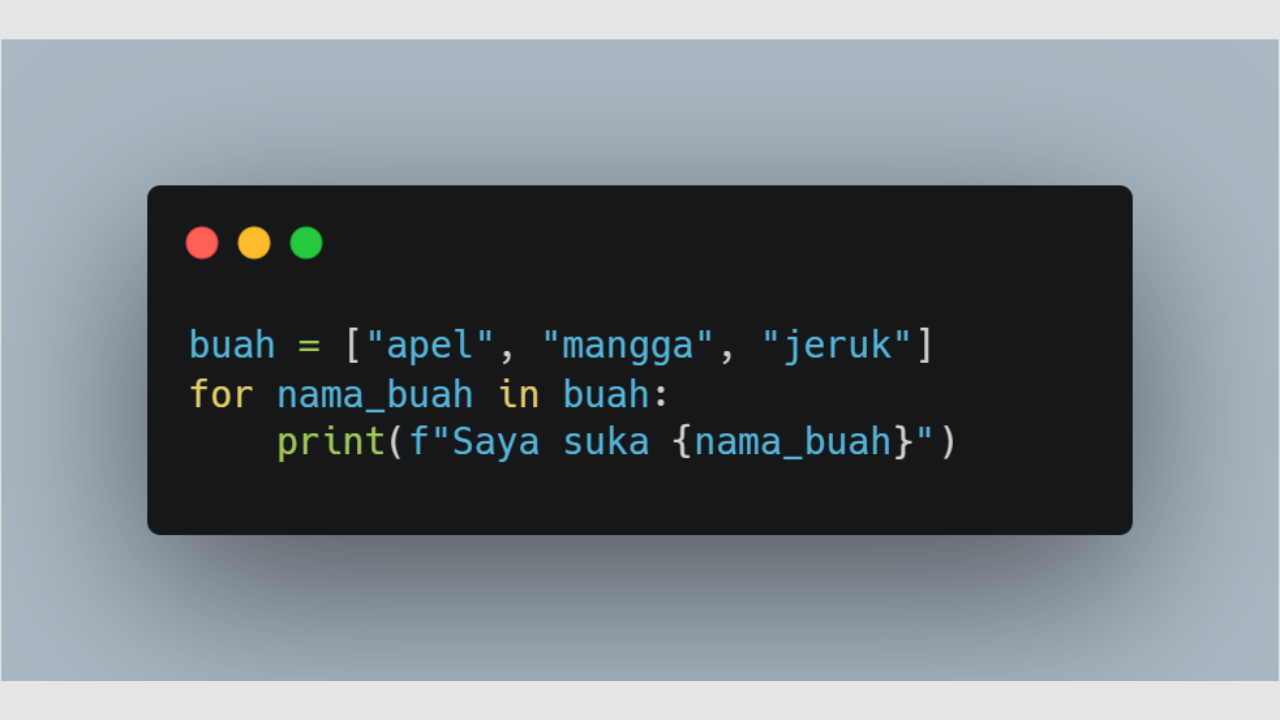Click the green maximize dot
Screen dimensions: 1280x720
(x=306, y=243)
